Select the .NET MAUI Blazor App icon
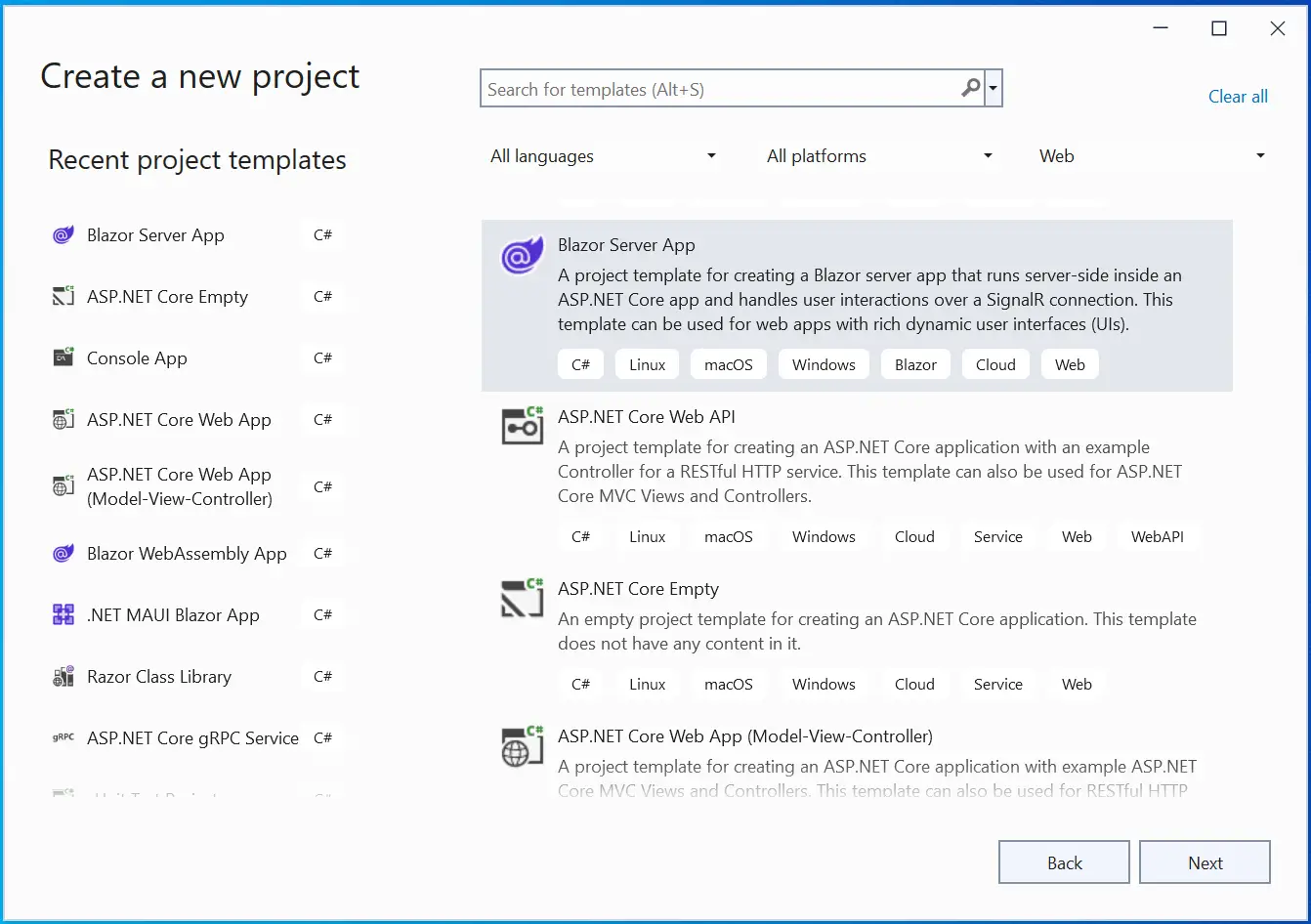This screenshot has width=1311, height=924. 63,614
